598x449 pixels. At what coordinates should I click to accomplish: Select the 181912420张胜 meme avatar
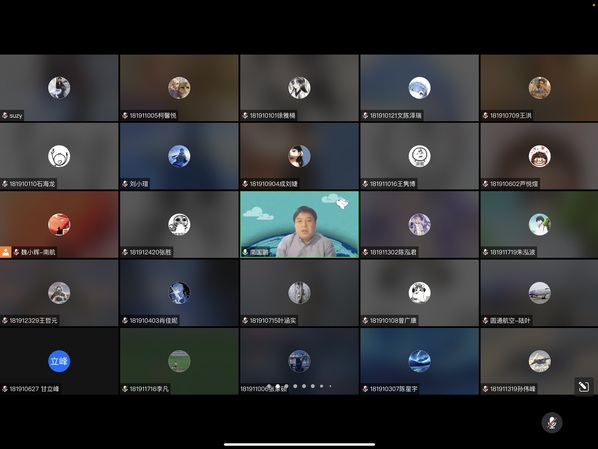click(x=179, y=224)
